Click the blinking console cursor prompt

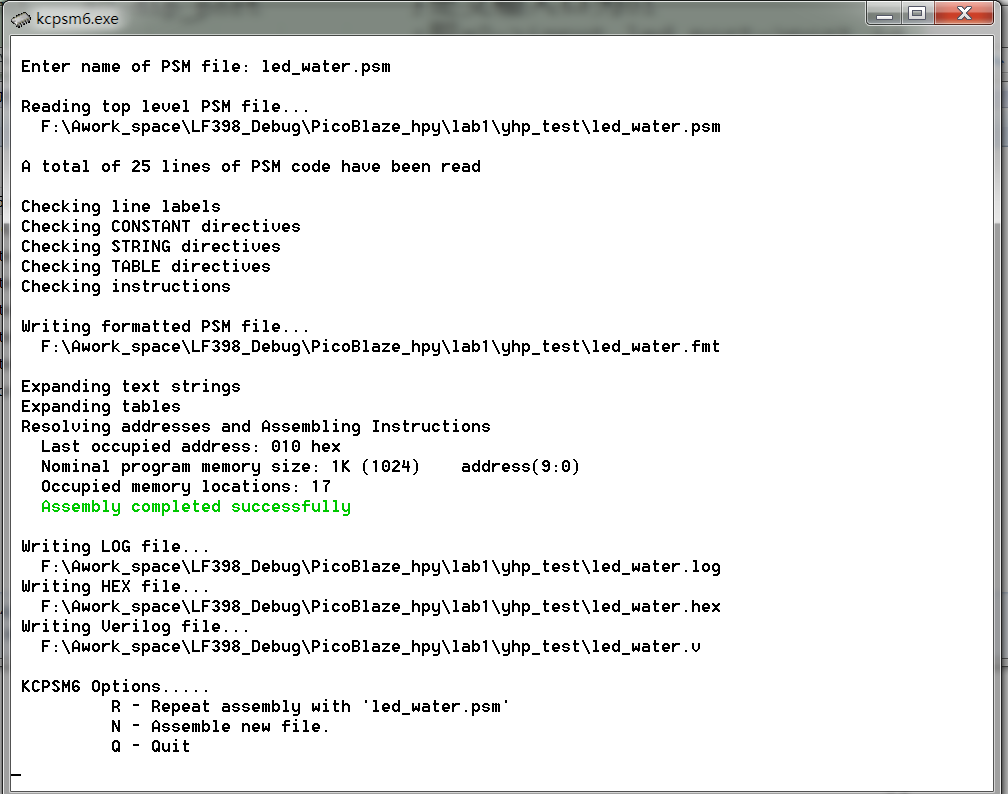point(16,774)
